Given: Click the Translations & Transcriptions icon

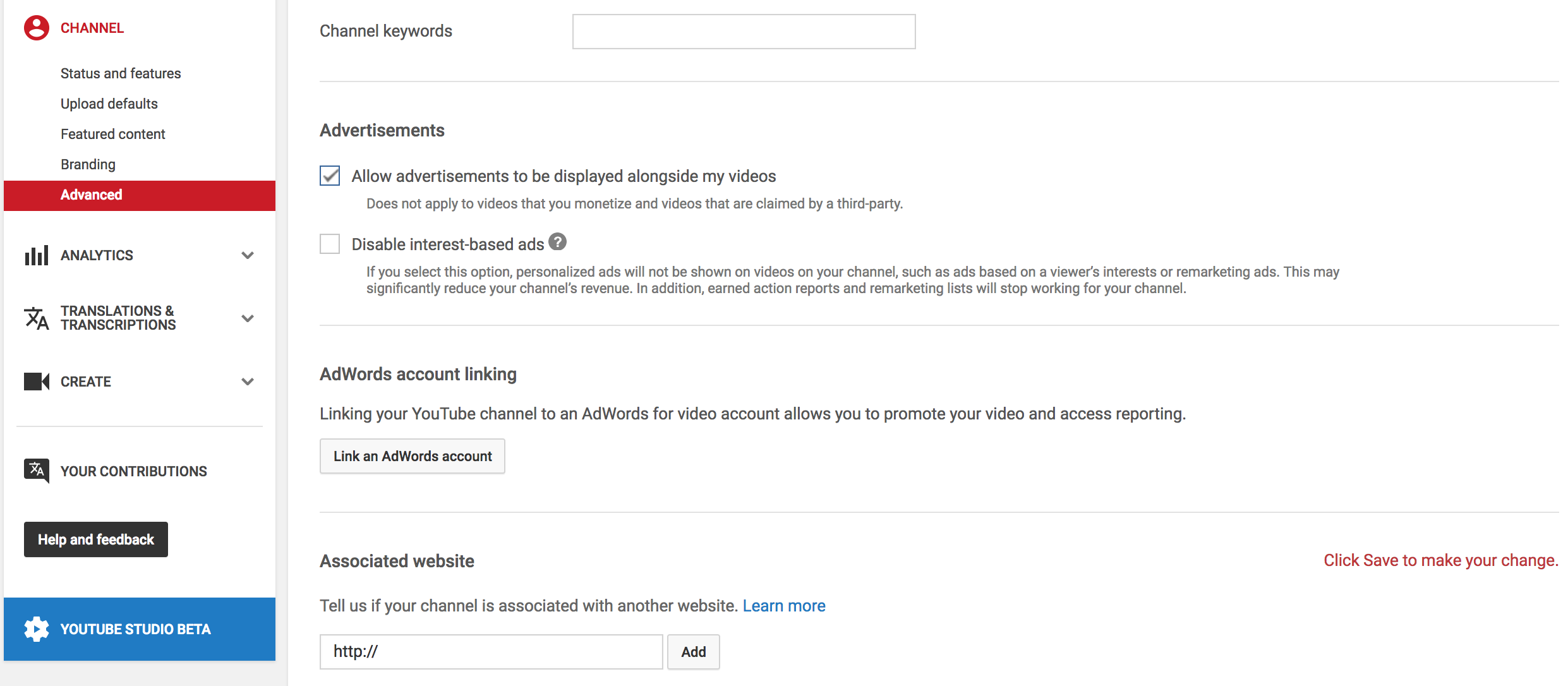Looking at the screenshot, I should coord(37,318).
